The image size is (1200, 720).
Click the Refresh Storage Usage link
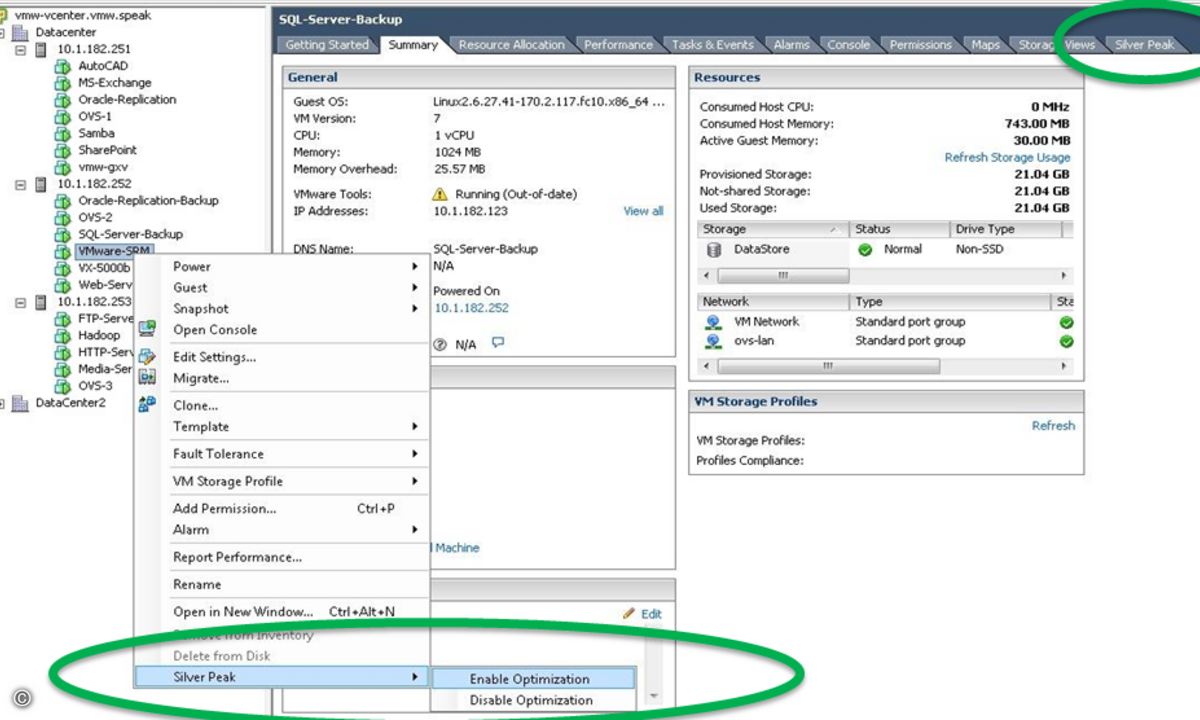(x=1007, y=157)
